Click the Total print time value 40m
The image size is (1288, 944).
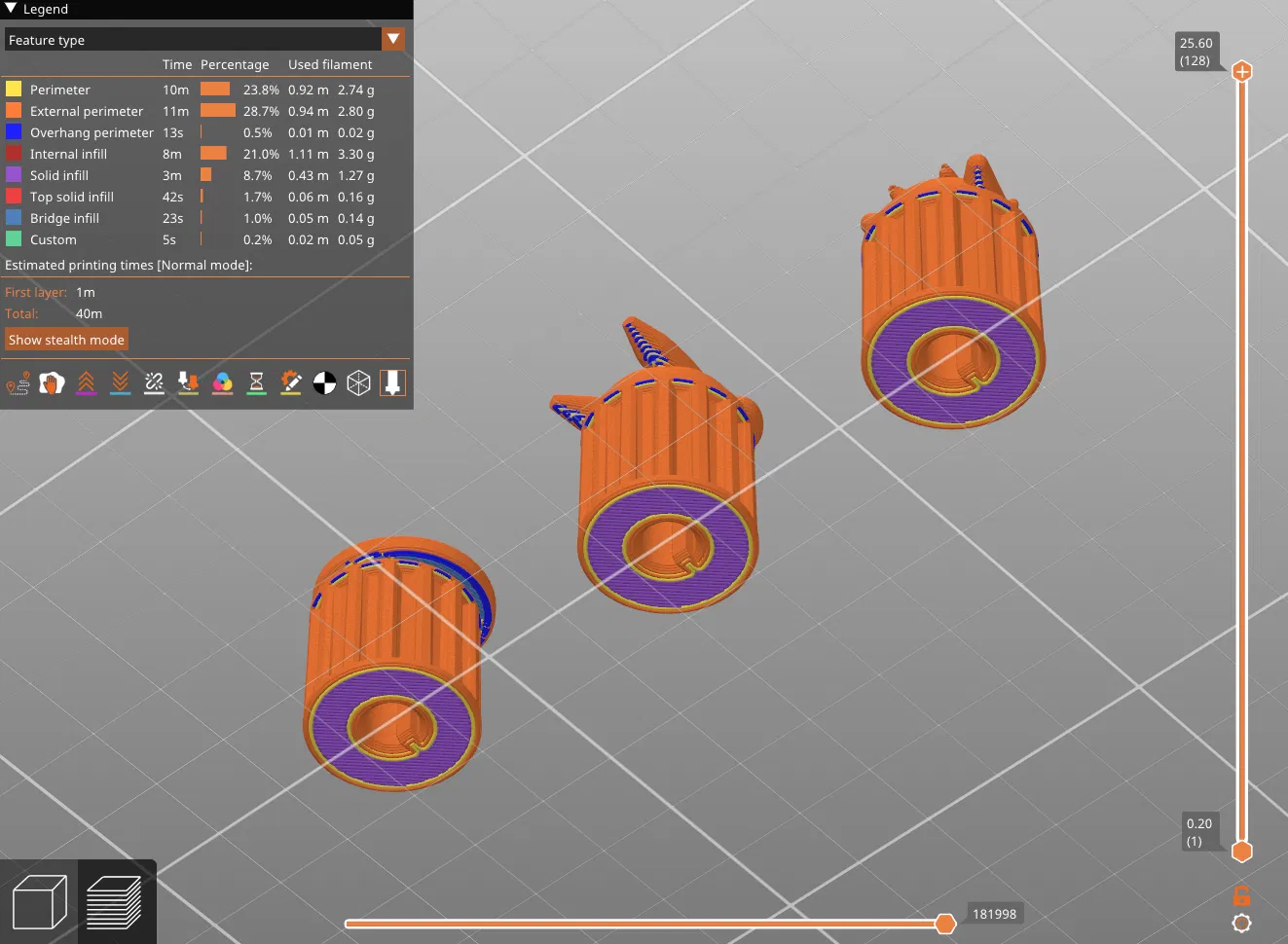coord(89,313)
